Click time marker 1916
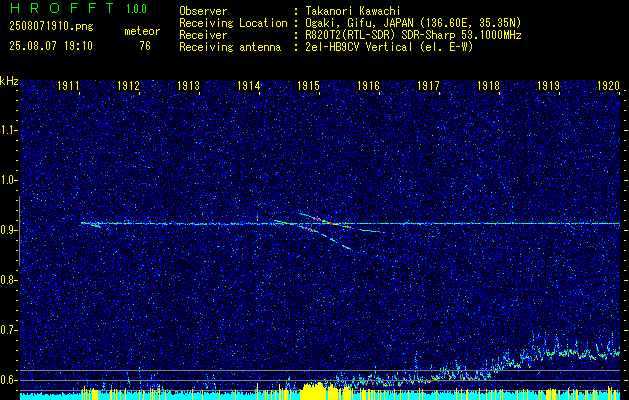This screenshot has width=629, height=400. (368, 85)
